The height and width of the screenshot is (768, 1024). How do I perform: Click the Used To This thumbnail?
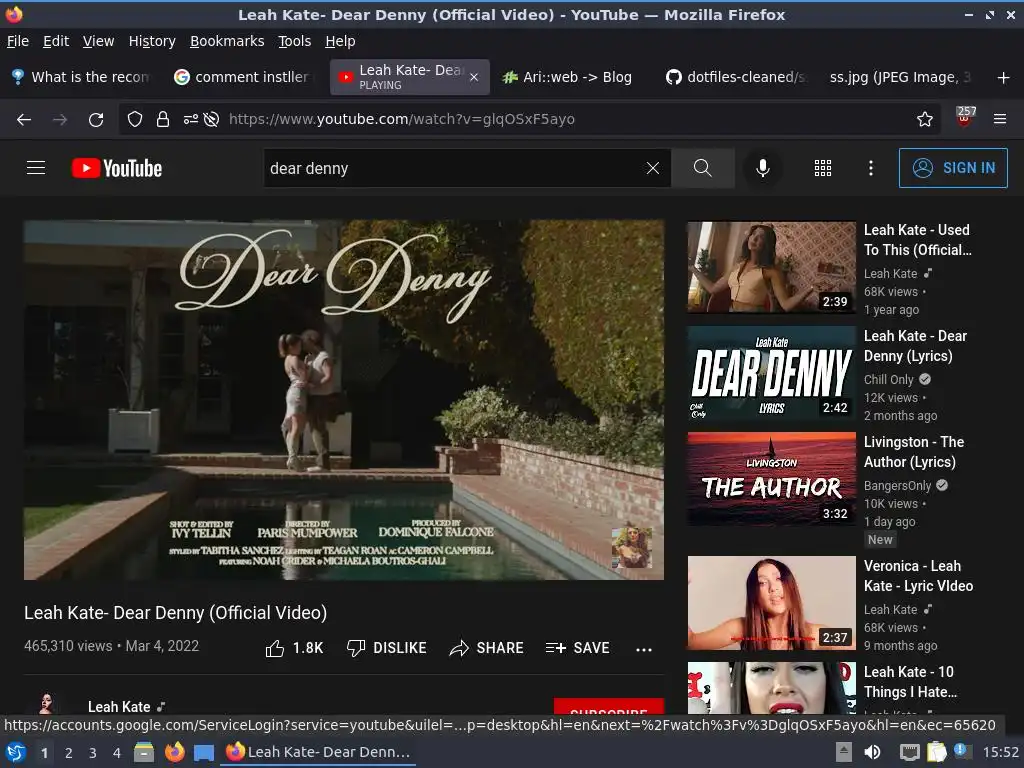pyautogui.click(x=771, y=268)
